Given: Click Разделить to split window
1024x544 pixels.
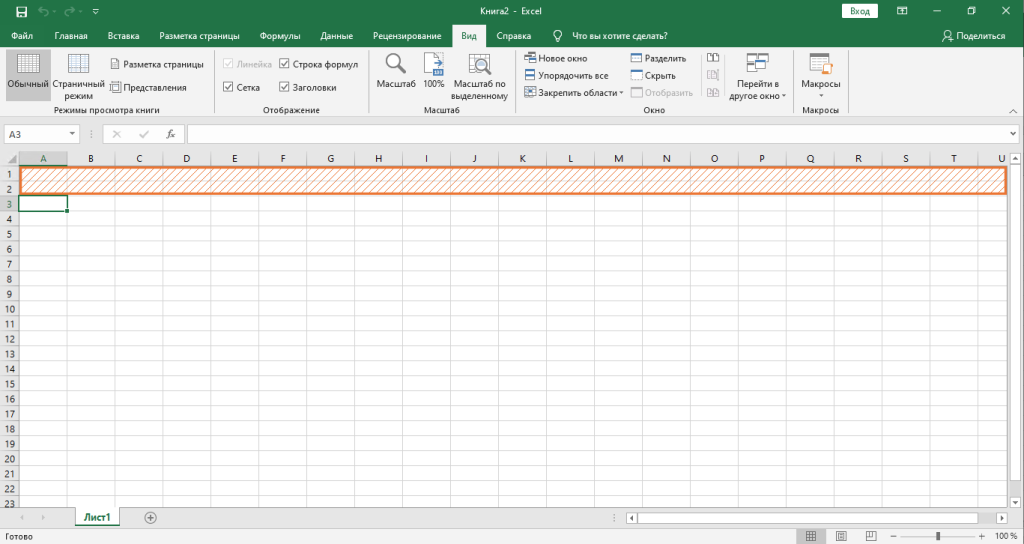Looking at the screenshot, I should pyautogui.click(x=658, y=58).
